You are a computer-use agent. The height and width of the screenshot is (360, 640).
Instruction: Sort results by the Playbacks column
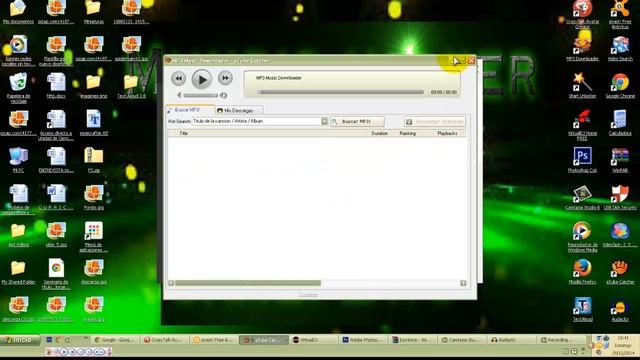[447, 133]
